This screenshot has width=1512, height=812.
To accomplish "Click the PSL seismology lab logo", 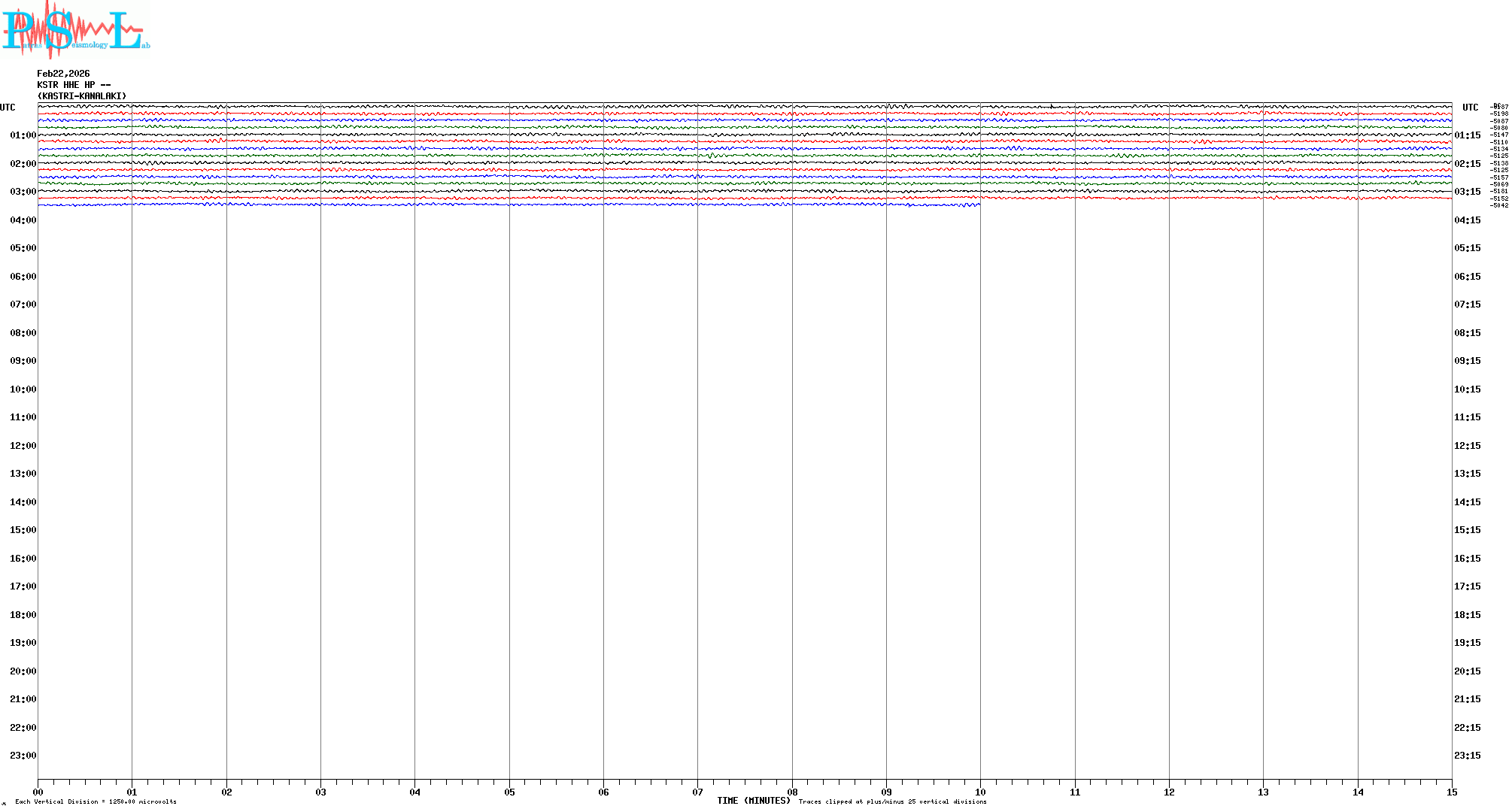I will click(x=75, y=30).
